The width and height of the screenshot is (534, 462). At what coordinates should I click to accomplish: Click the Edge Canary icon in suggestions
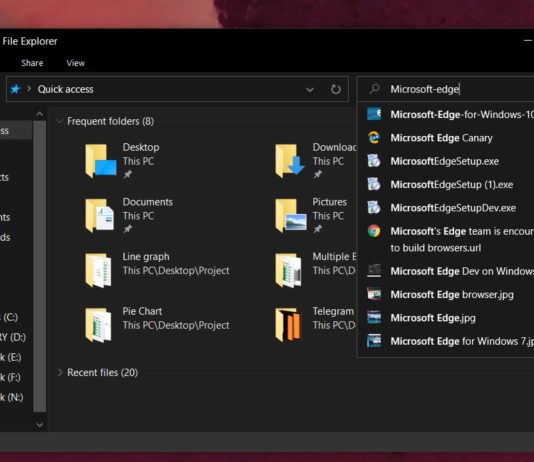pos(374,138)
